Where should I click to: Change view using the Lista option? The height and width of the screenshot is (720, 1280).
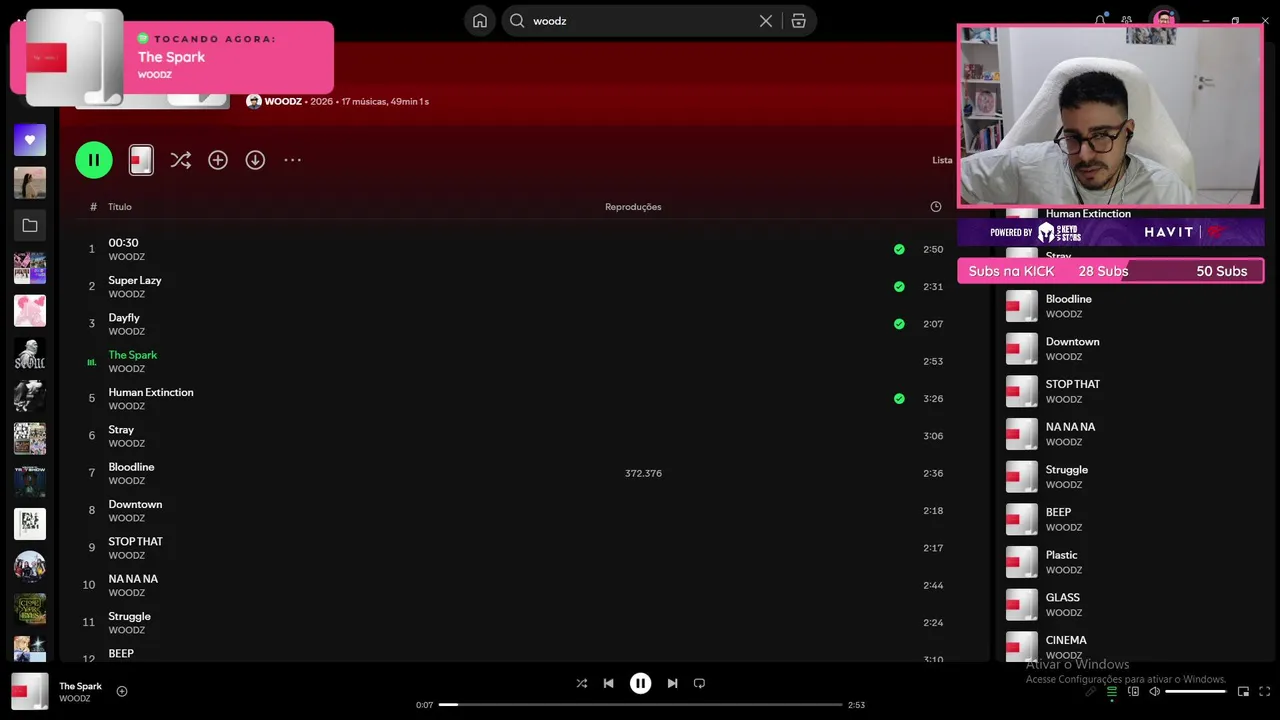(942, 160)
